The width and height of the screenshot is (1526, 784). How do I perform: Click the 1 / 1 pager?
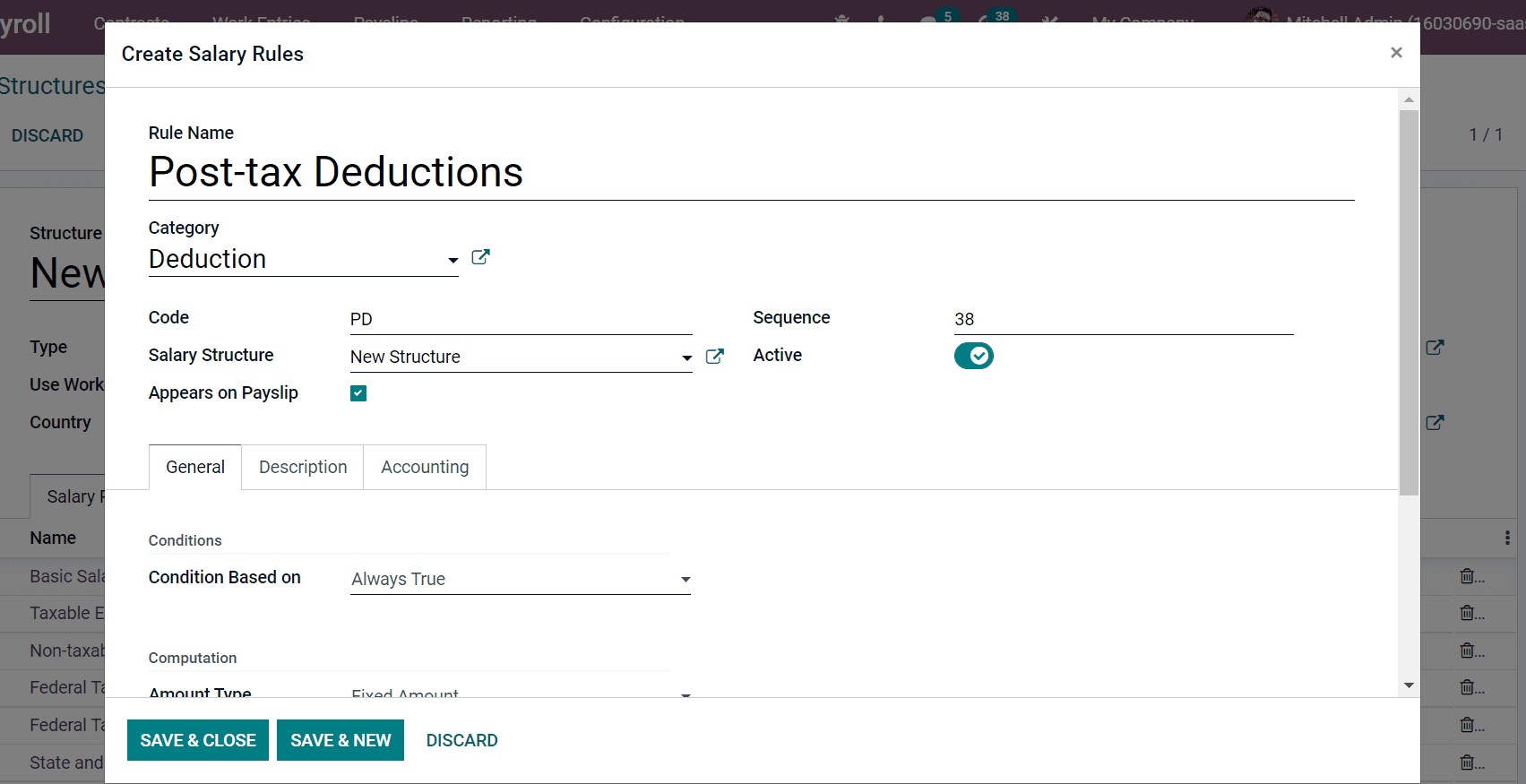pyautogui.click(x=1486, y=134)
